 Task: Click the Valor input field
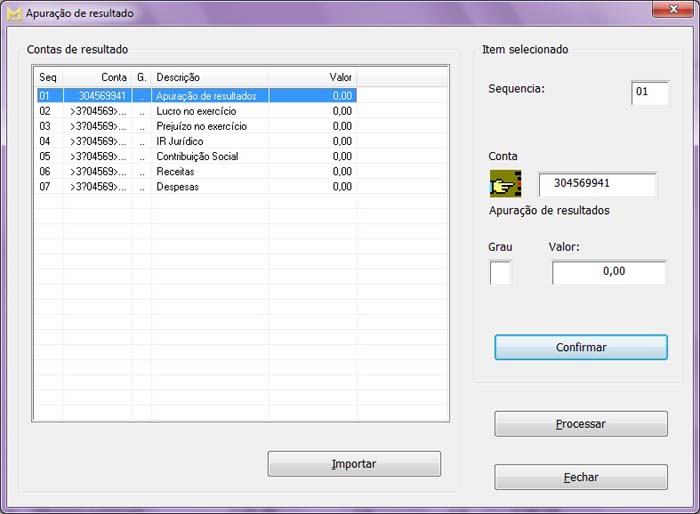click(608, 272)
